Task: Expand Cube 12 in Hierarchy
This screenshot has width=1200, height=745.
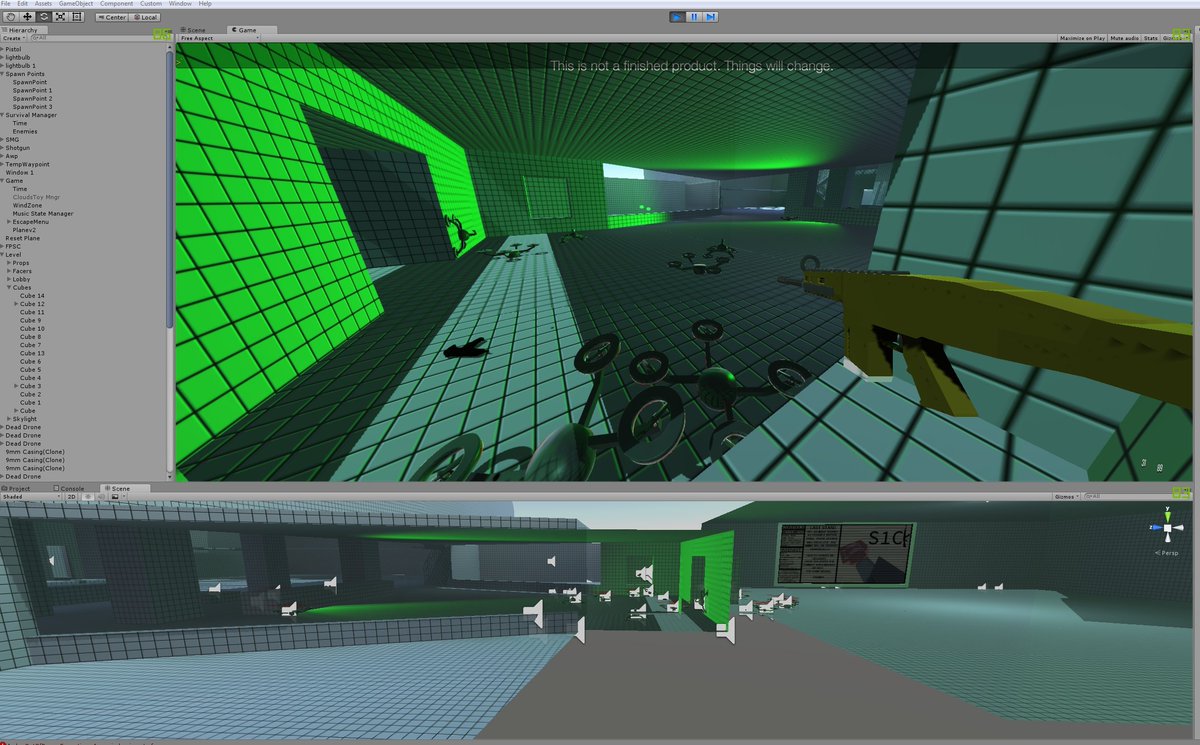Action: tap(16, 304)
